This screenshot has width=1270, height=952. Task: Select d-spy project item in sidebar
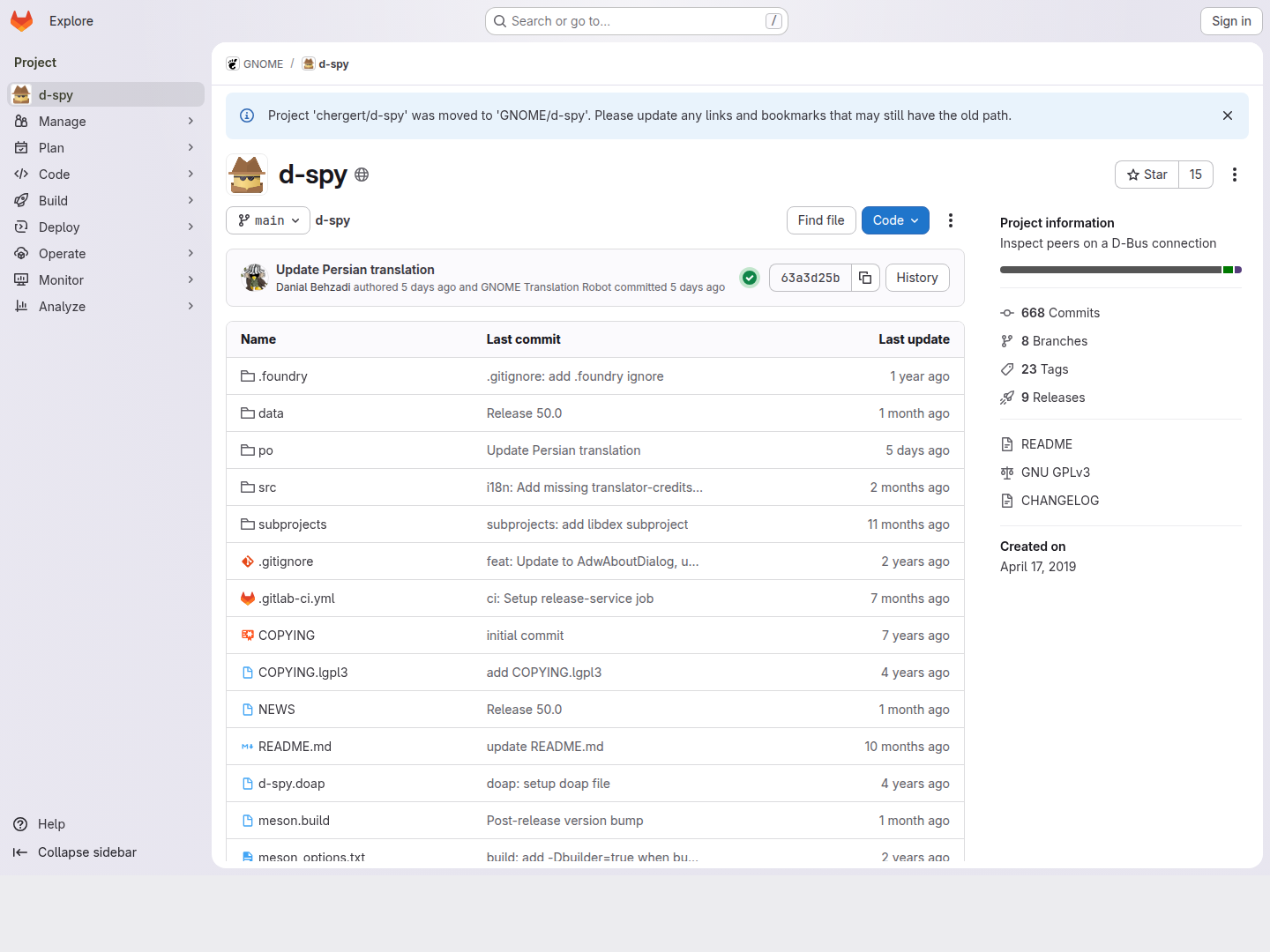click(x=106, y=94)
